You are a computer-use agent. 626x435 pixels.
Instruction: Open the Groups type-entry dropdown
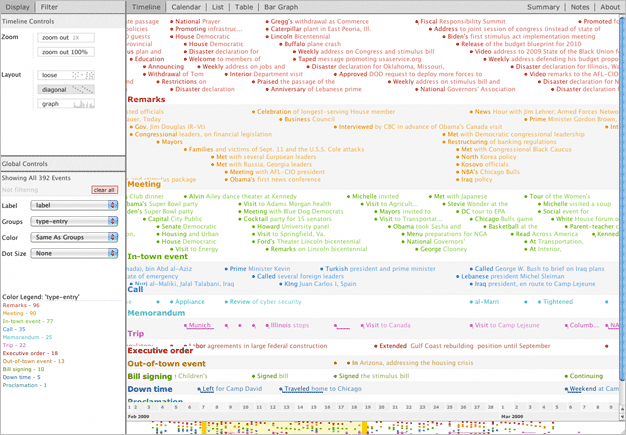[74, 221]
